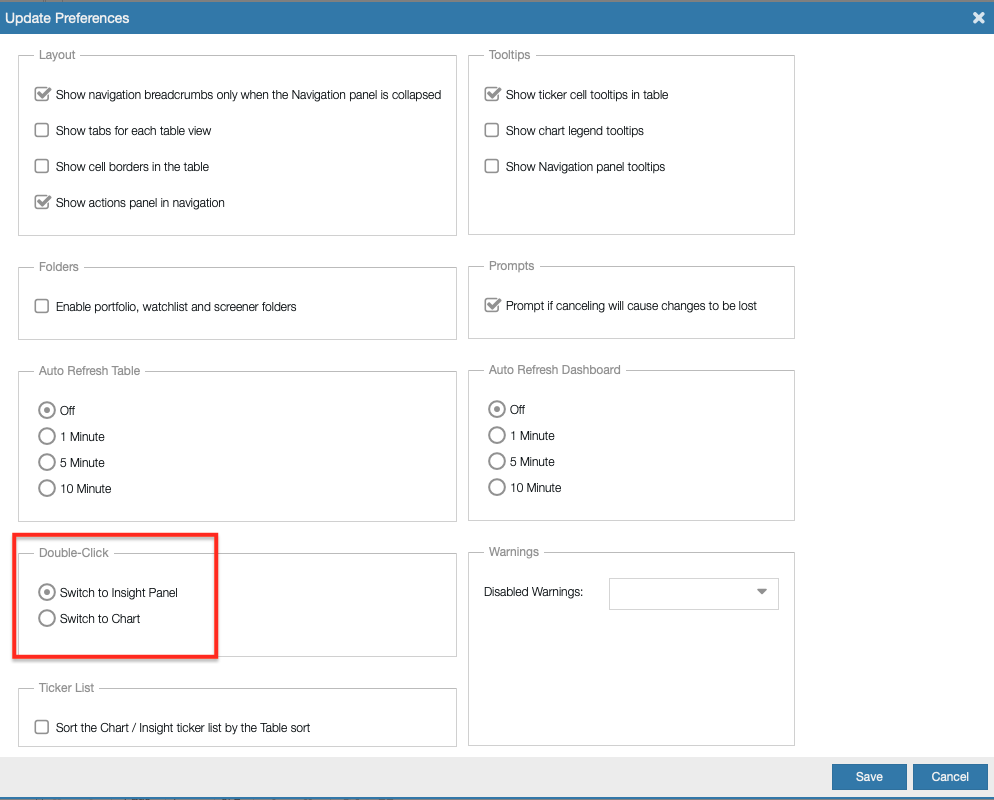Close the Update Preferences dialog with X
This screenshot has width=994, height=800.
pos(978,18)
